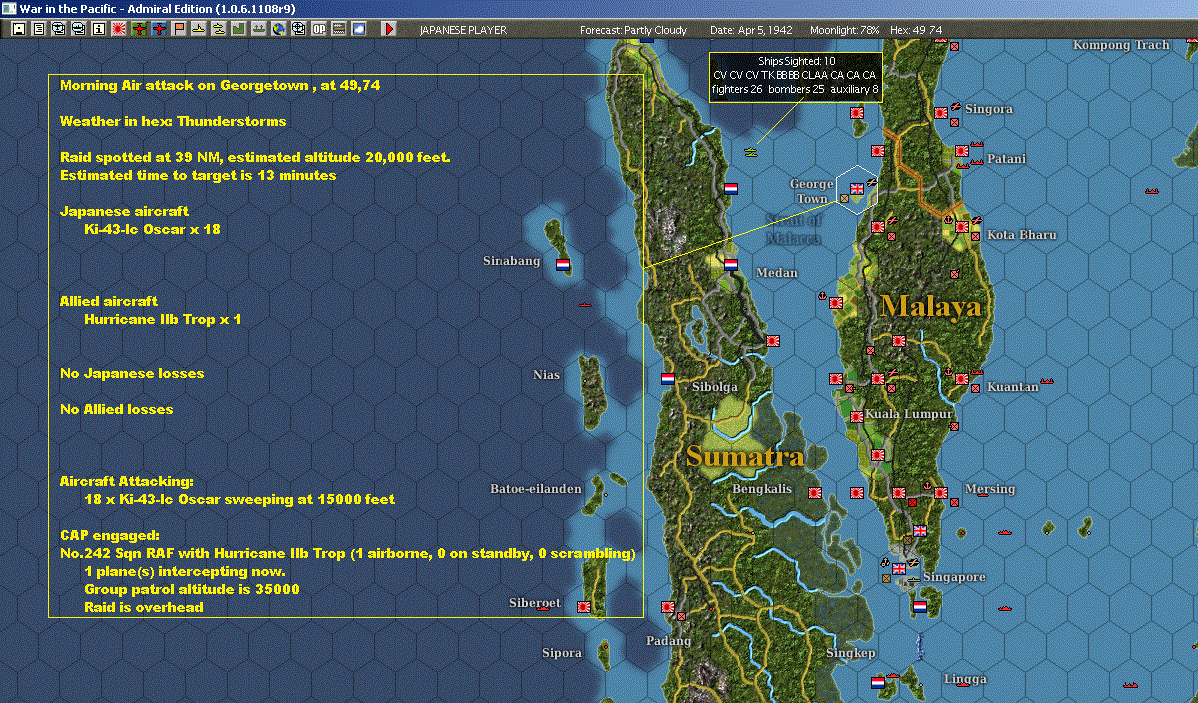Click the Malaya region label
The height and width of the screenshot is (703, 1198).
[931, 306]
